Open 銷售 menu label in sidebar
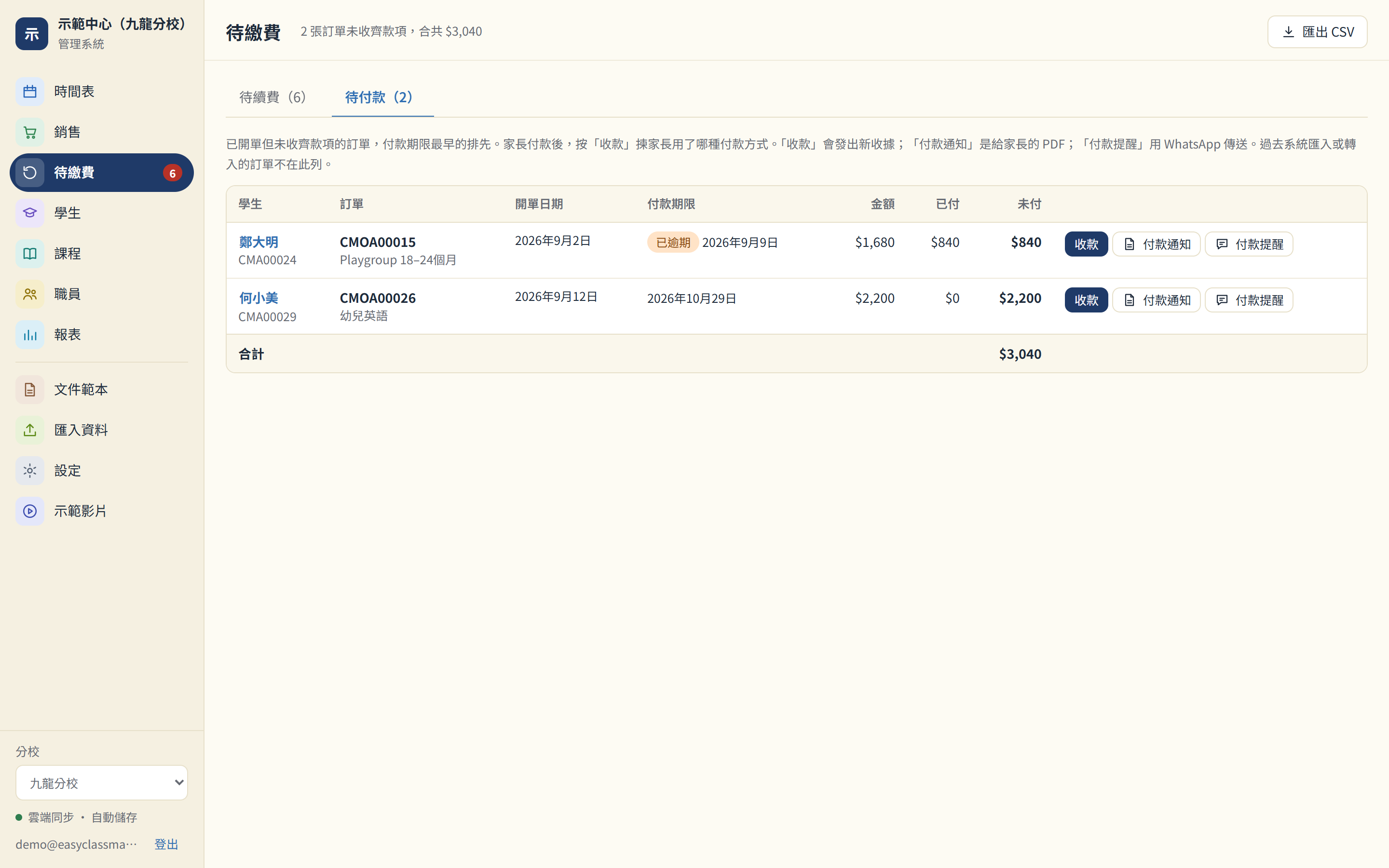This screenshot has height=868, width=1389. 67,132
